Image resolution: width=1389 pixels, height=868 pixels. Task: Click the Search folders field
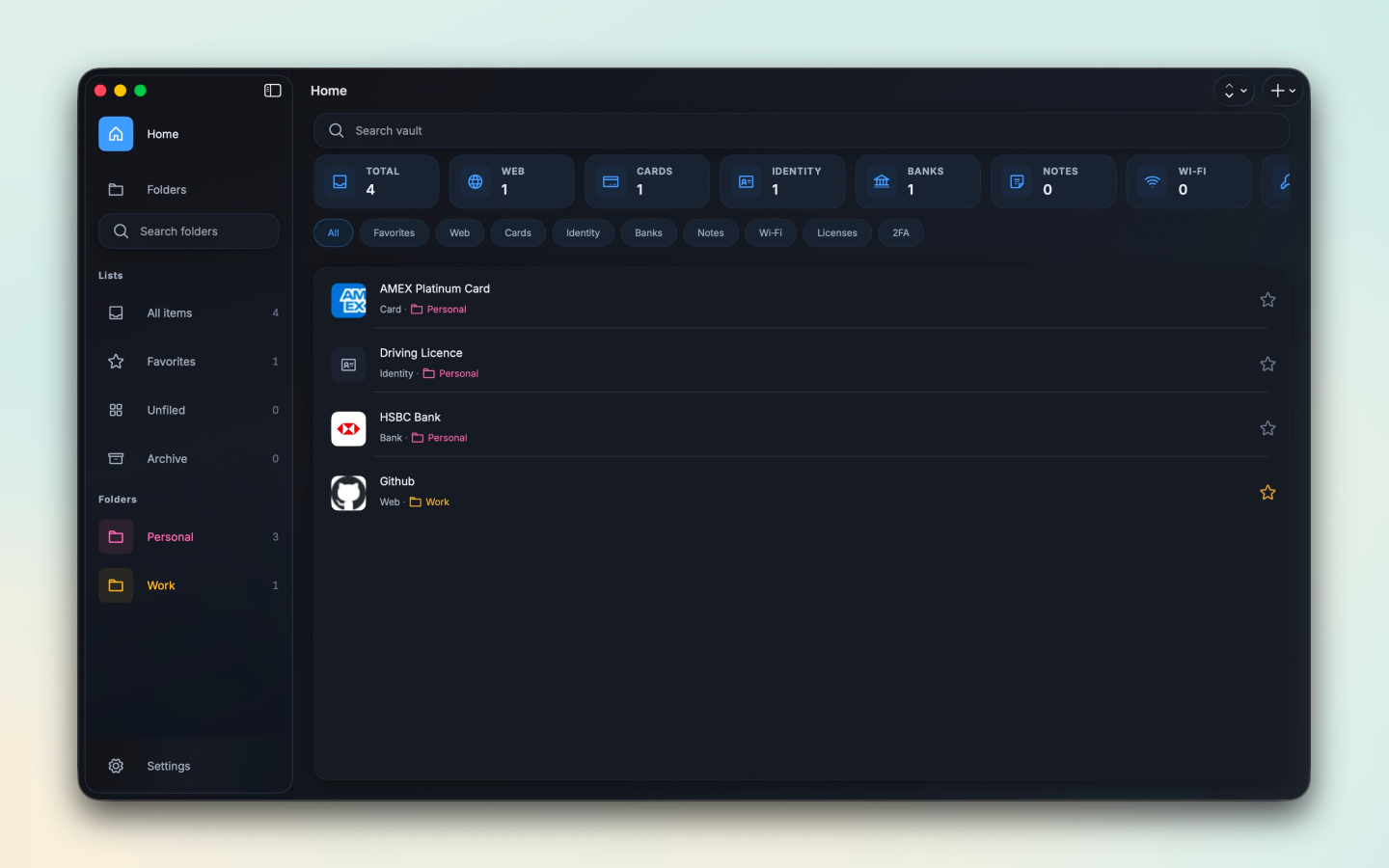point(189,231)
